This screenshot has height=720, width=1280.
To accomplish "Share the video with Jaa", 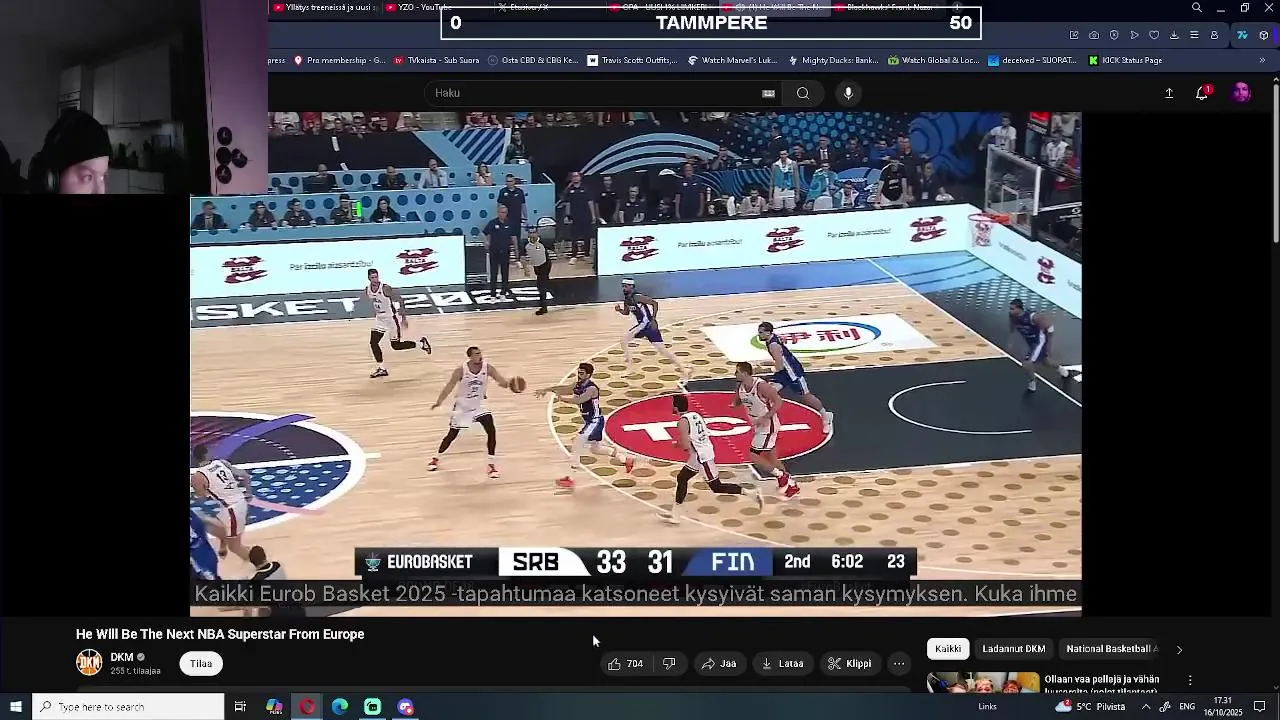I will pos(719,663).
